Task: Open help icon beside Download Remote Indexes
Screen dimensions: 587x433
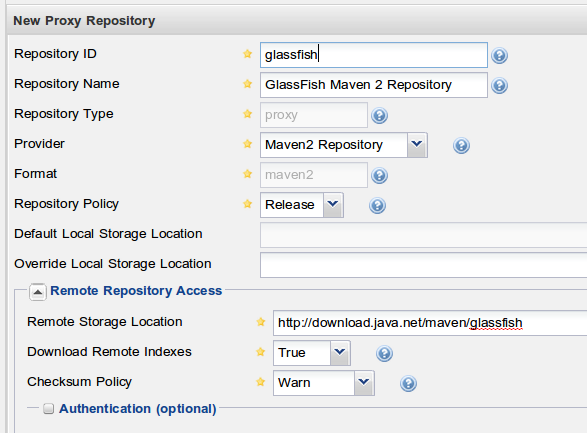Action: (x=384, y=353)
